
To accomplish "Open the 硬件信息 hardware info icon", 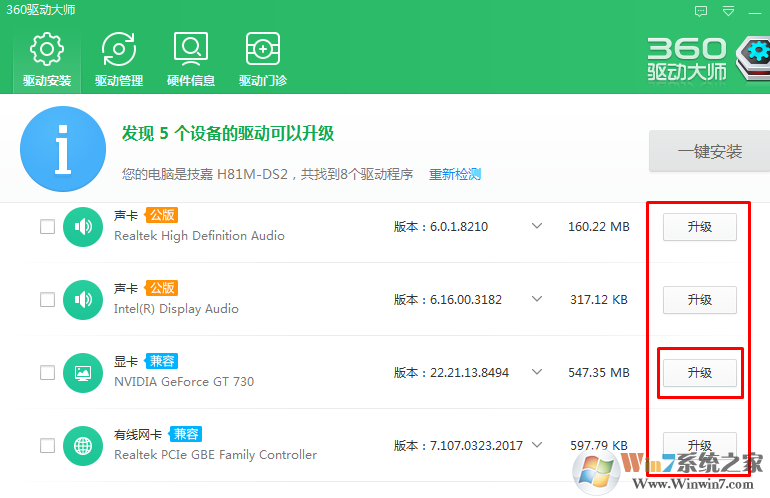I will [191, 58].
